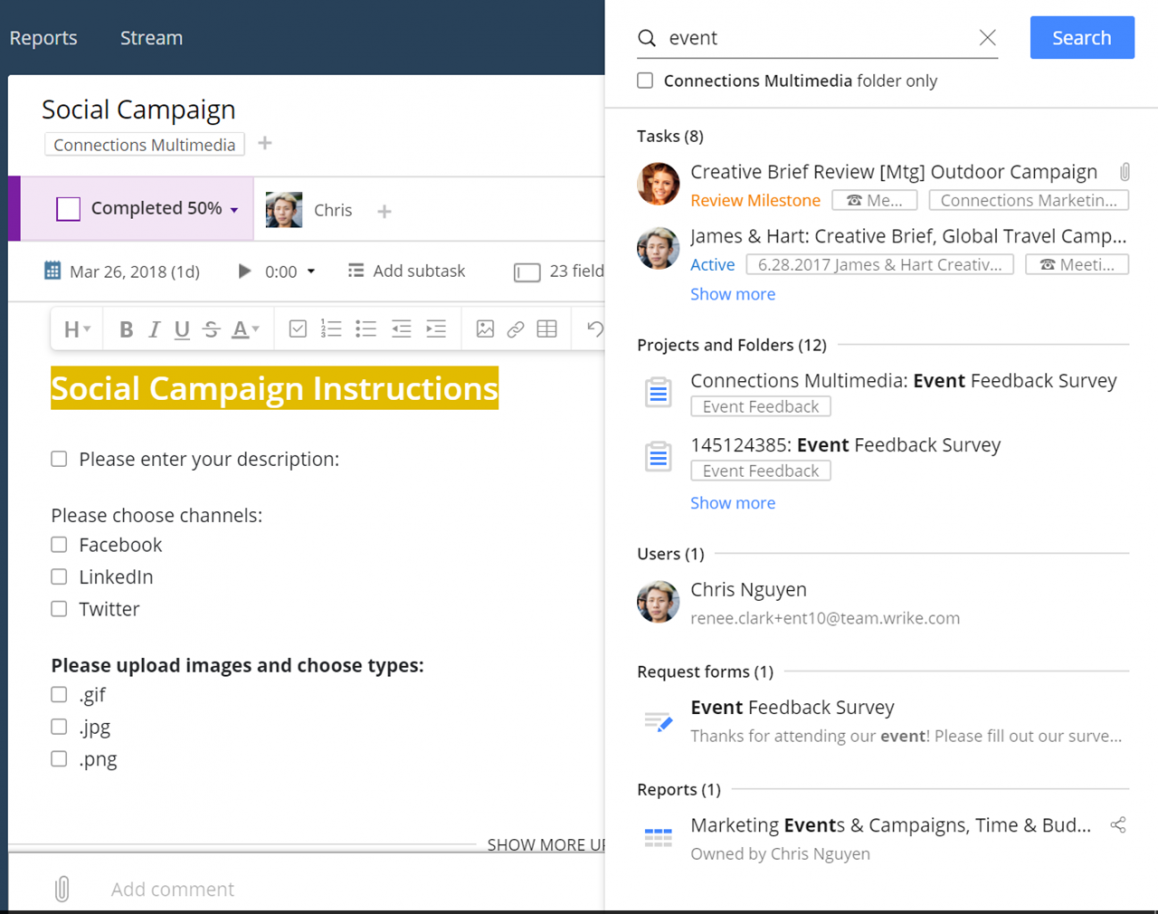1158x914 pixels.
Task: Open the Review Milestone status link
Action: pyautogui.click(x=756, y=200)
